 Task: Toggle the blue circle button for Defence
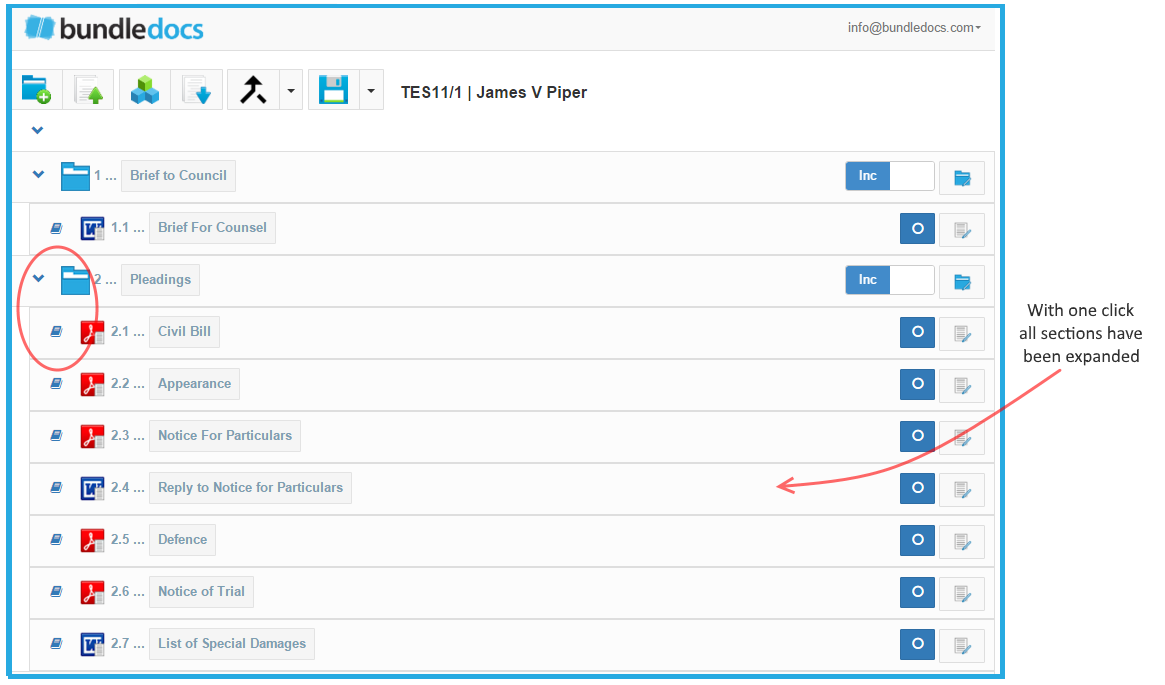(x=917, y=540)
